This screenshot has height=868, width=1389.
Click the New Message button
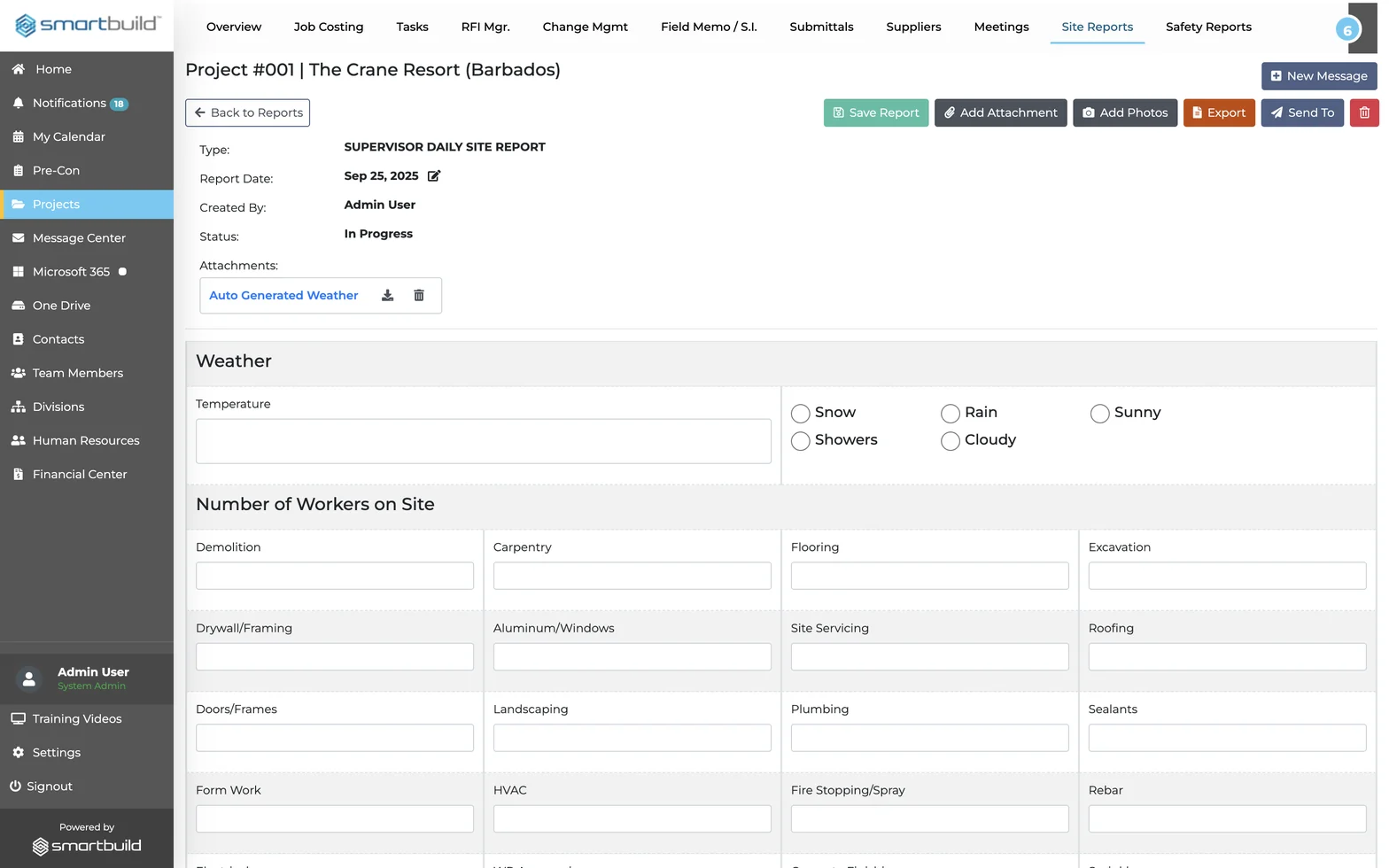tap(1319, 76)
